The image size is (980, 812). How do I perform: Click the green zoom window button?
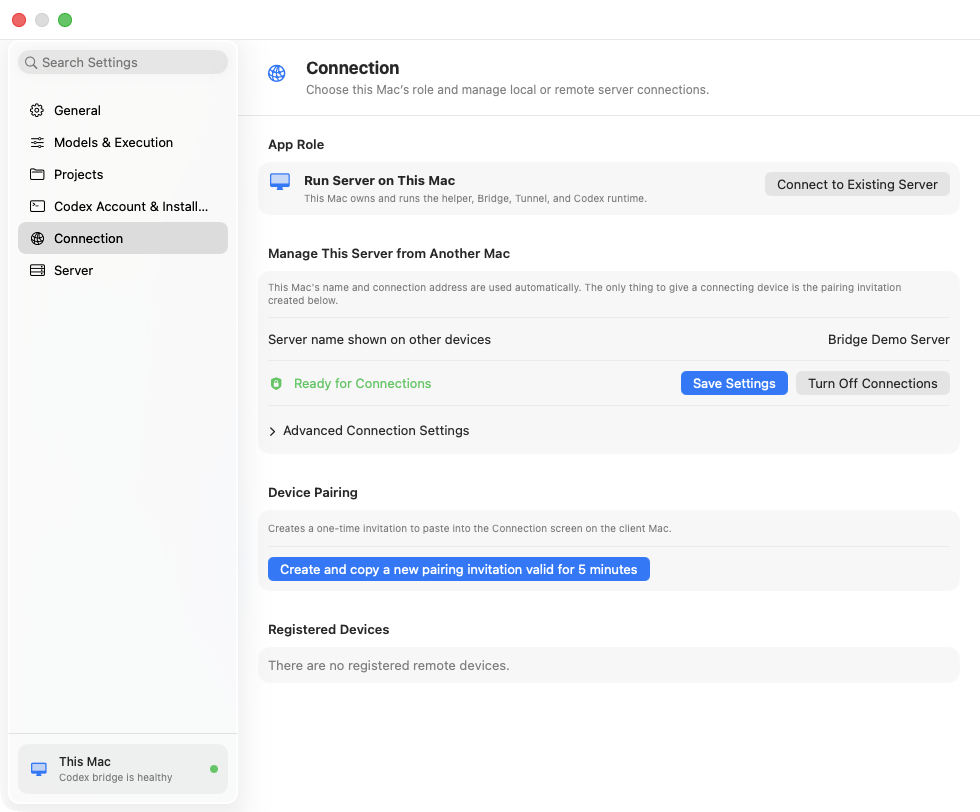[x=65, y=20]
